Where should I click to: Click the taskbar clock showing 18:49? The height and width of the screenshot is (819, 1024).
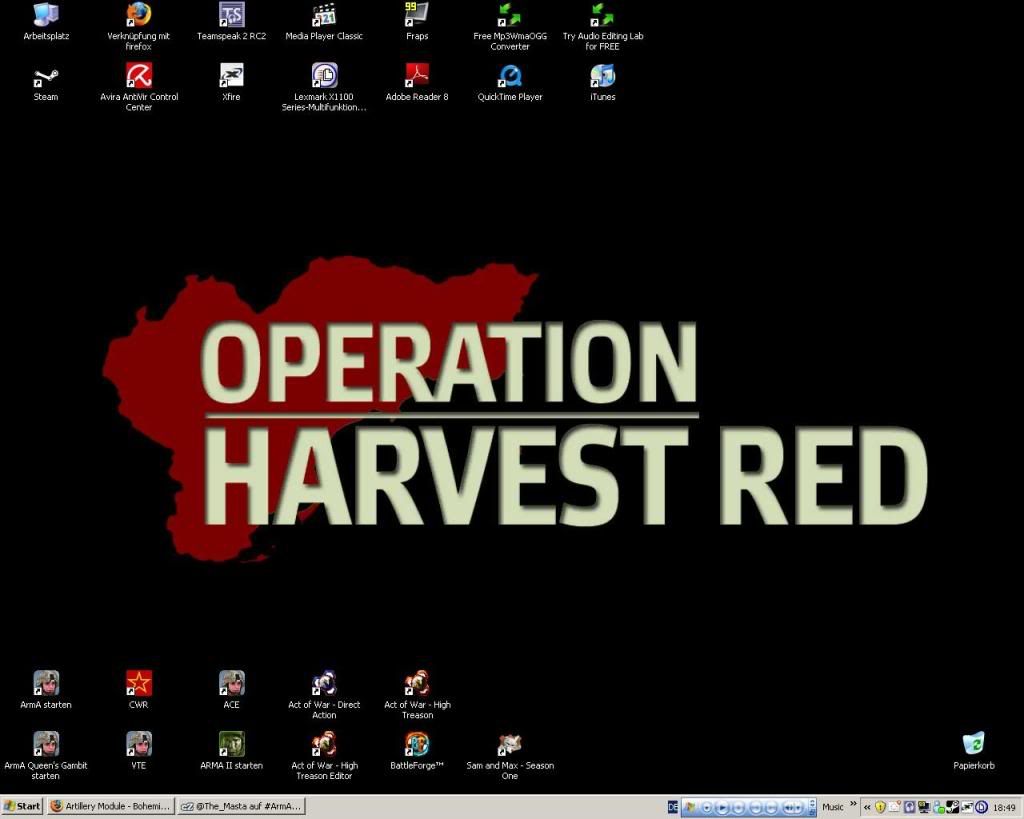[1004, 807]
